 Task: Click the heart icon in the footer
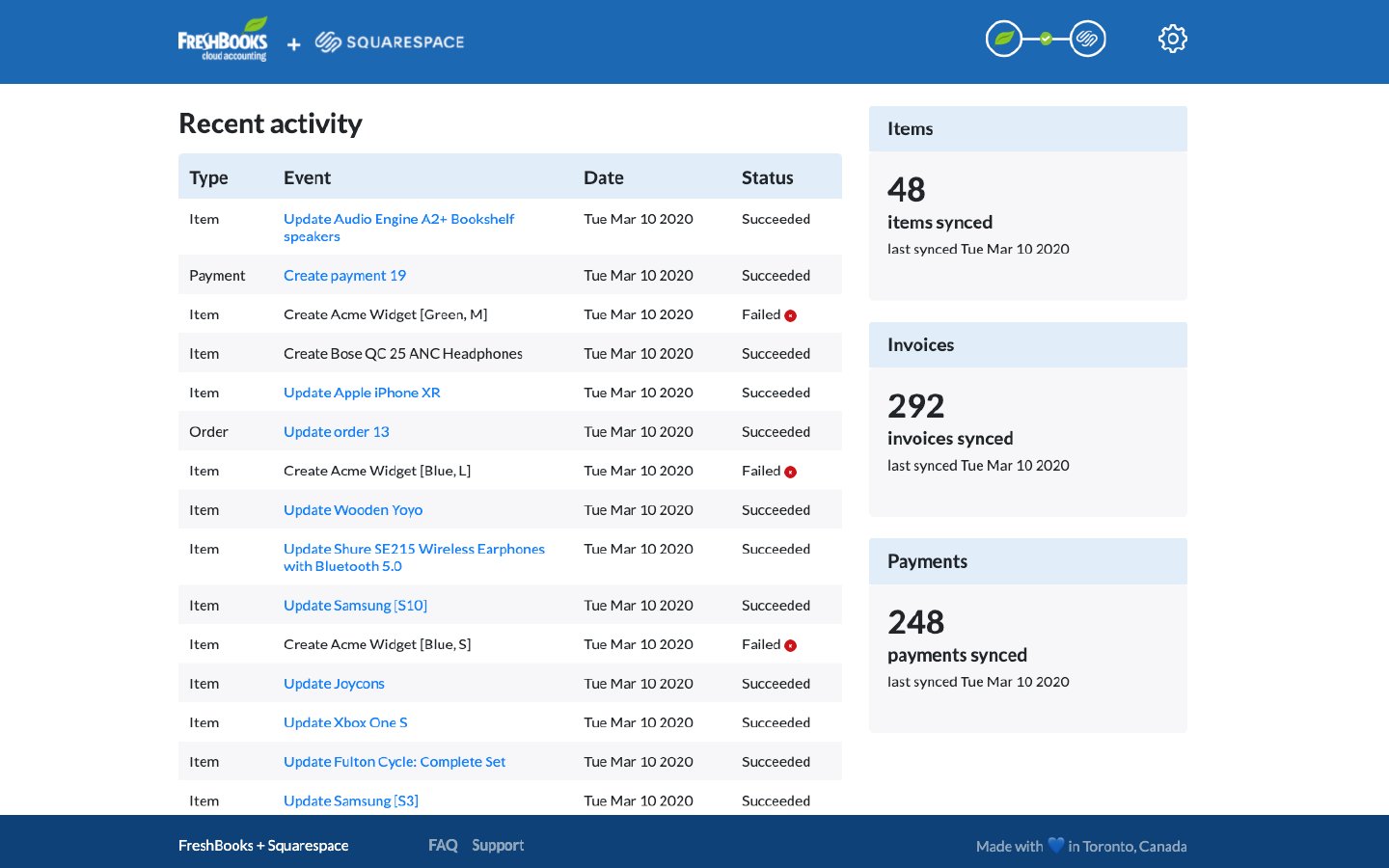1052,845
